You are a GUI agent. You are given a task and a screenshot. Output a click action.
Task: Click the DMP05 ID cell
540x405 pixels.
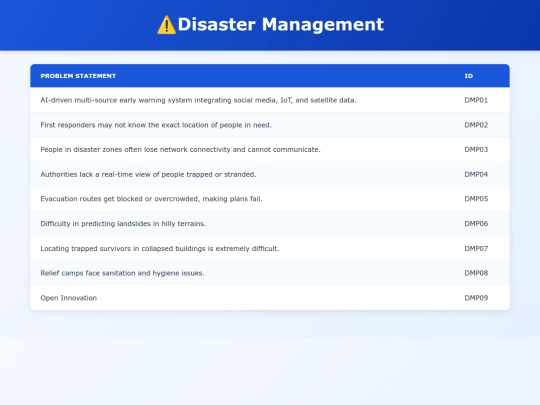pos(476,199)
